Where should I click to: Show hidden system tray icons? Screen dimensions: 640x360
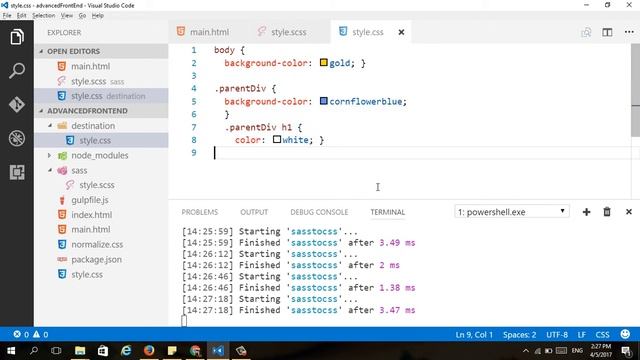coord(526,351)
